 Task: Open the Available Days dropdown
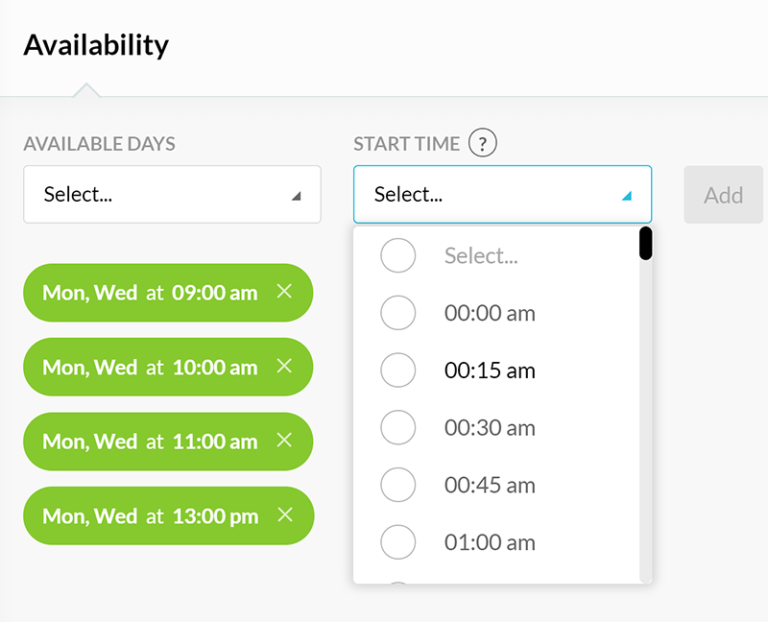tap(172, 194)
